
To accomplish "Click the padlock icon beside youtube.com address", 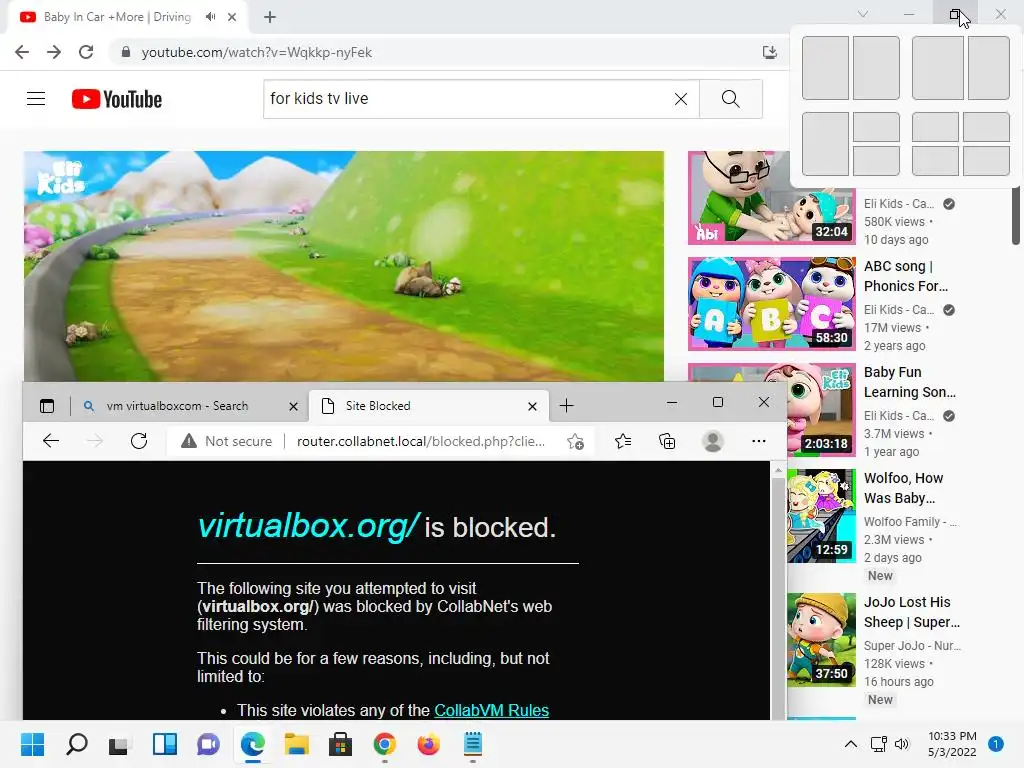I will 126,52.
